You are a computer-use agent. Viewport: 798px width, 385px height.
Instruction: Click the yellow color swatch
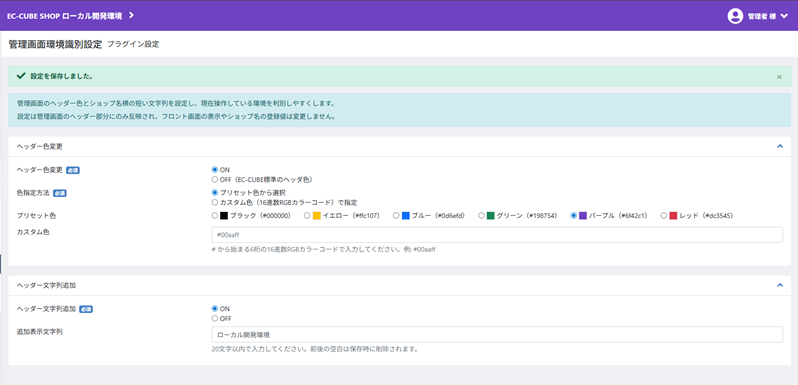317,216
